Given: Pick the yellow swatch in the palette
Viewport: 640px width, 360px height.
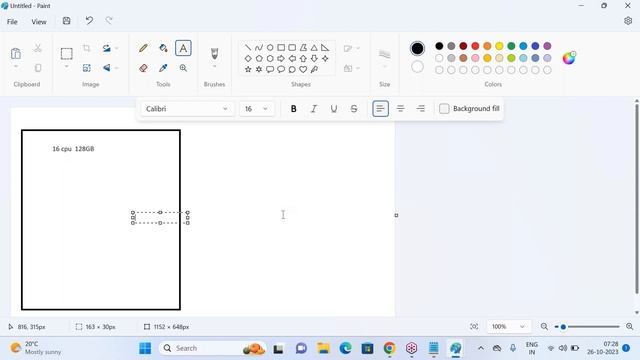Looking at the screenshot, I should click(x=499, y=46).
